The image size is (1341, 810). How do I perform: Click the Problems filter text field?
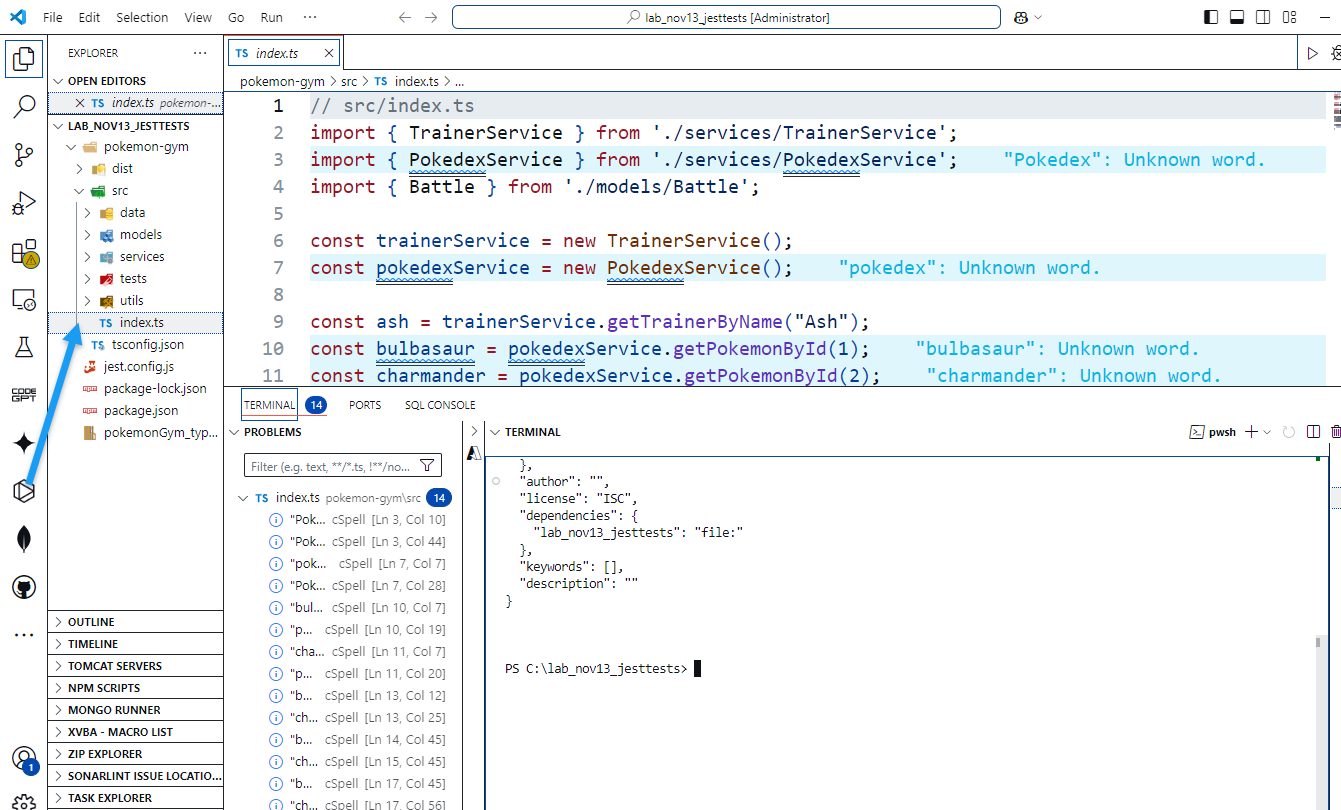(x=332, y=466)
